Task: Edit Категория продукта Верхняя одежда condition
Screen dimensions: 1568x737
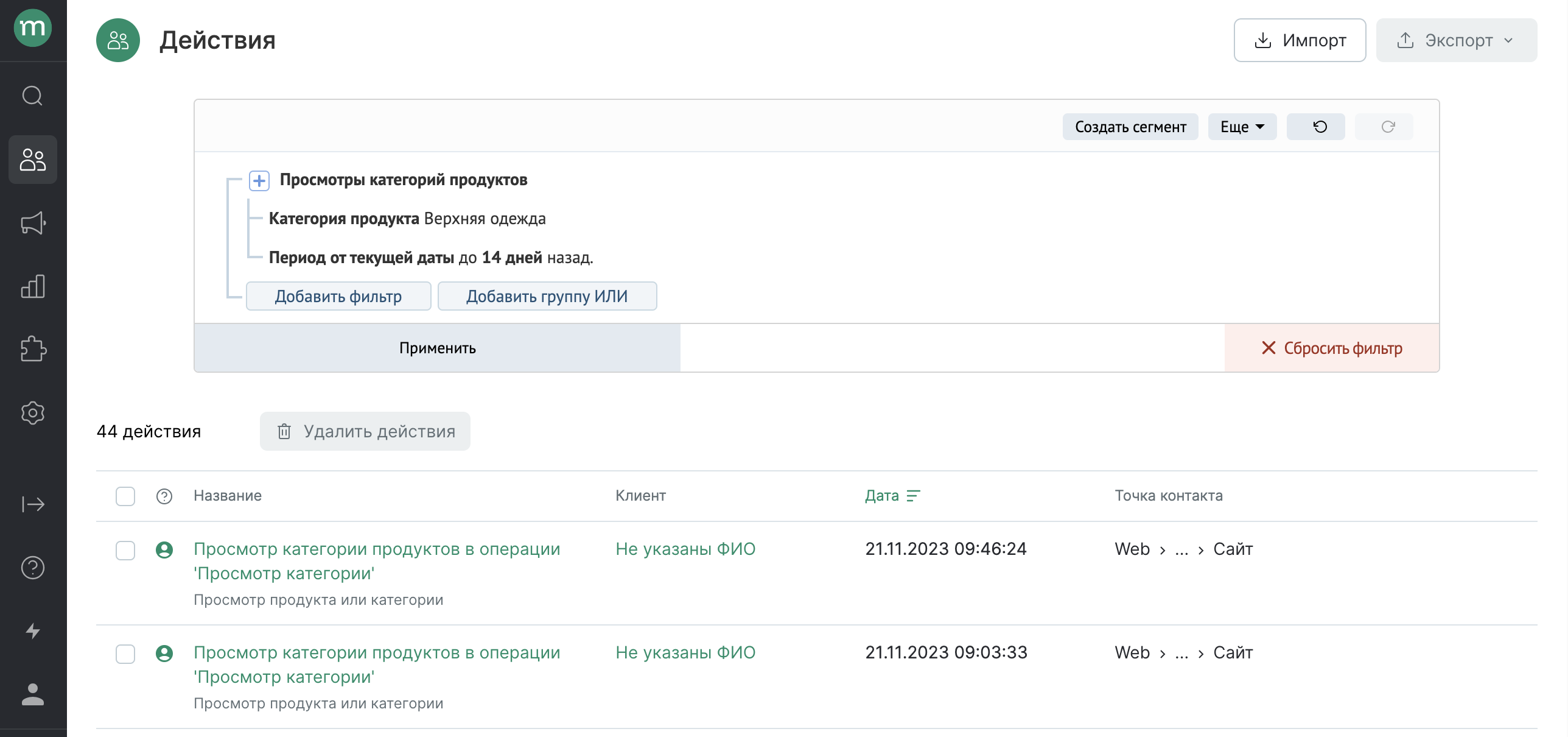Action: point(407,219)
